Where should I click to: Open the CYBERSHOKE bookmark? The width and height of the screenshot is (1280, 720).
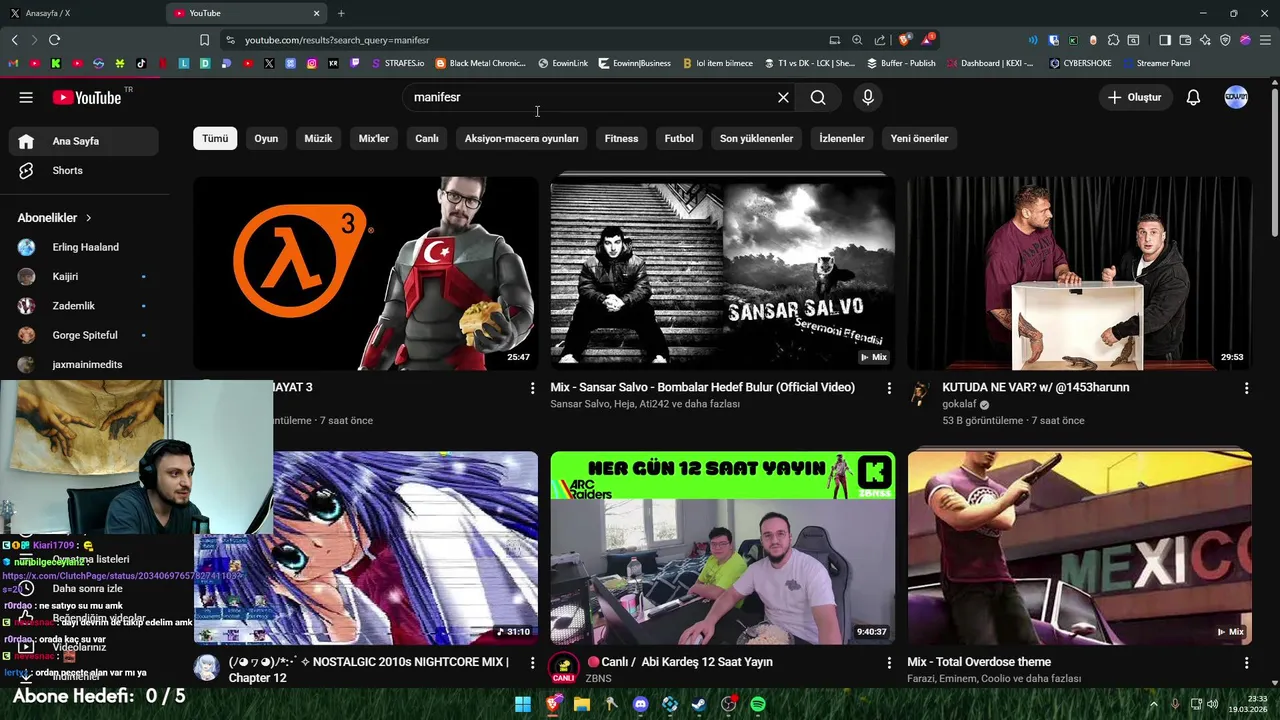click(x=1080, y=63)
